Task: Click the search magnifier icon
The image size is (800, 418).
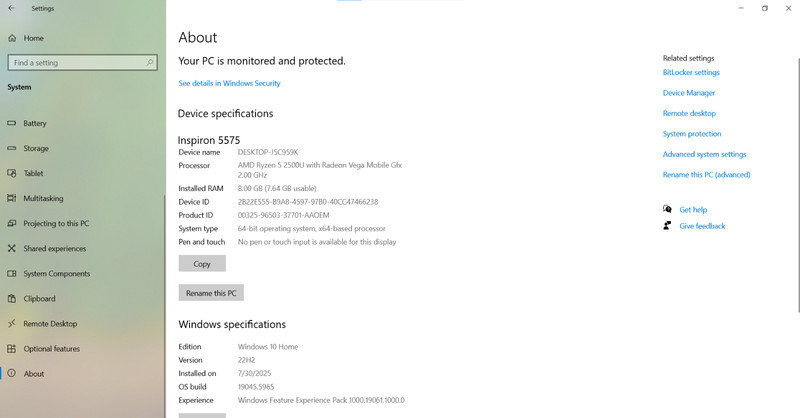Action: (149, 63)
